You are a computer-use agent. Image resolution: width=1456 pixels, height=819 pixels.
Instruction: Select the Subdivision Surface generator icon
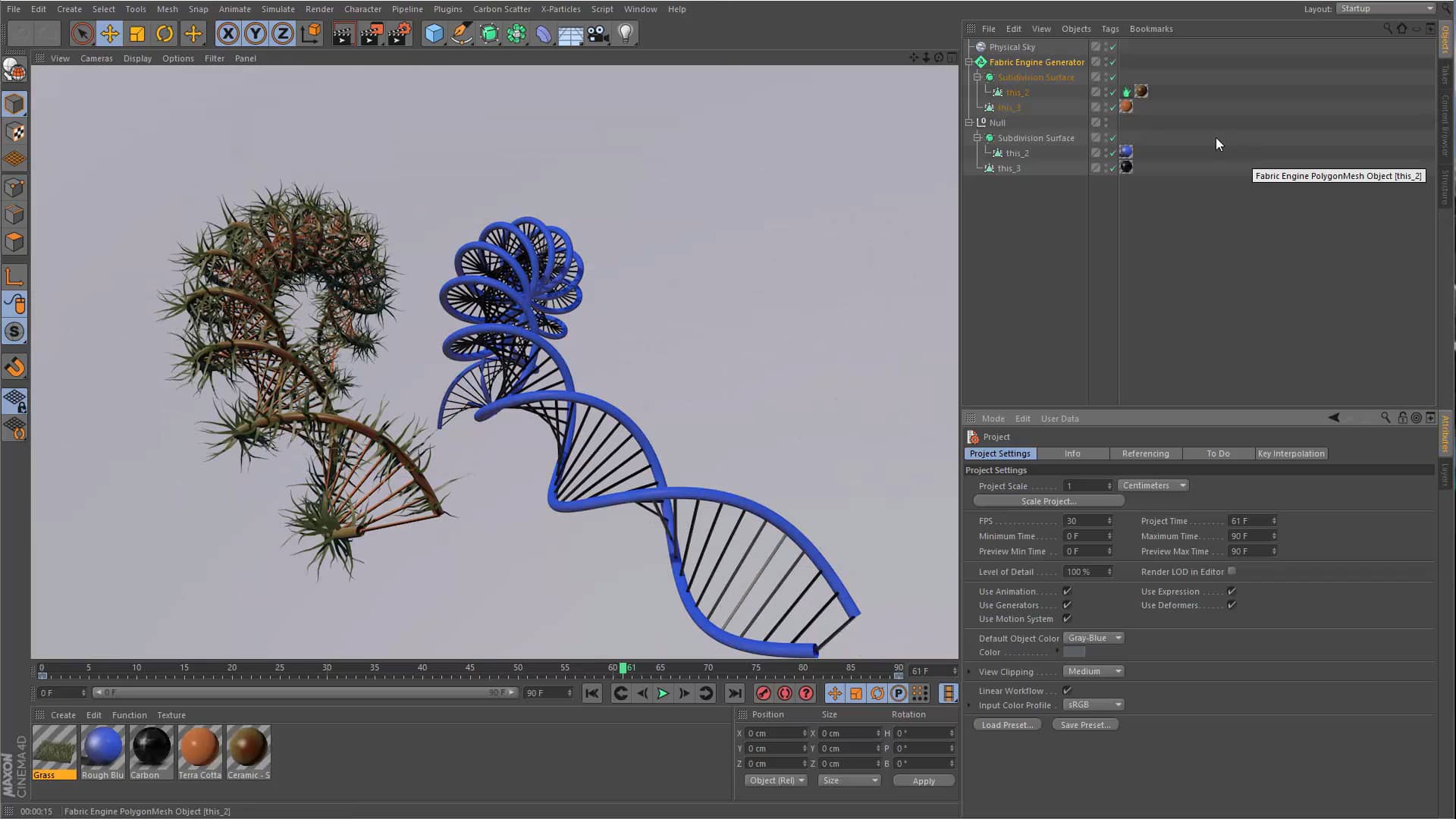(489, 33)
